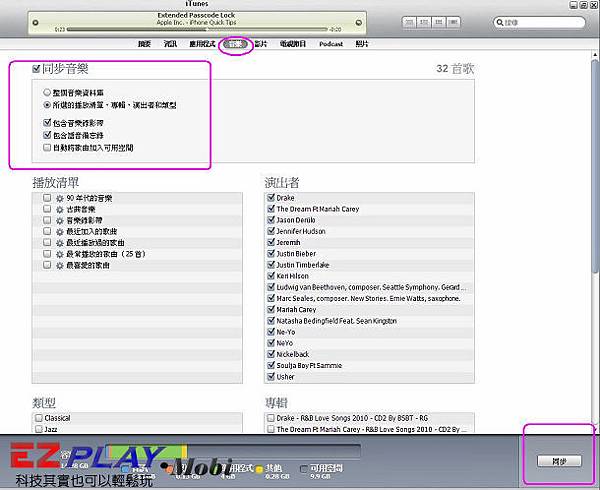Uncheck artist Justin Timberlake
This screenshot has height=490, width=600.
click(271, 264)
